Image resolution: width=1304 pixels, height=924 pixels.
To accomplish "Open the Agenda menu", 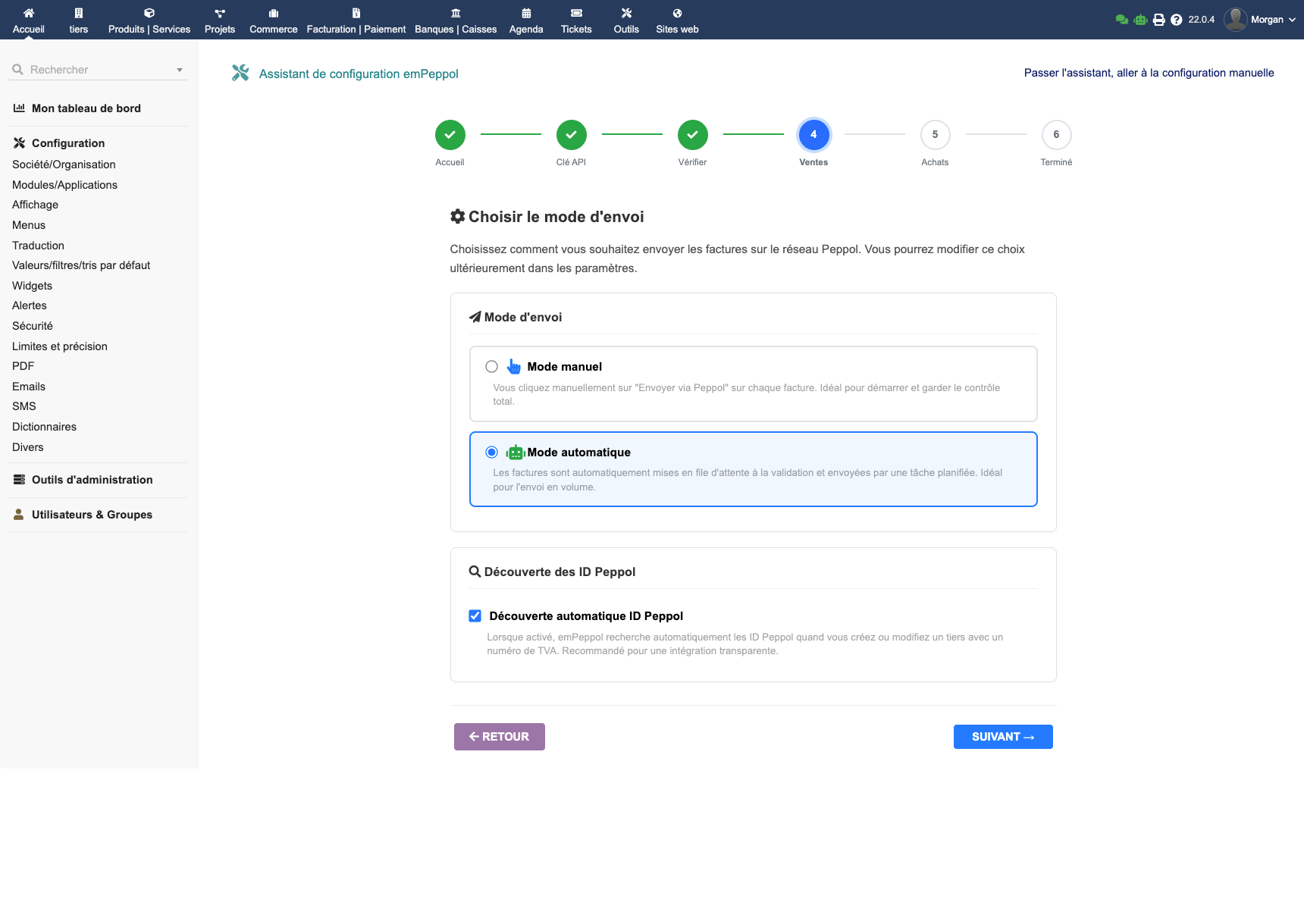I will click(526, 20).
